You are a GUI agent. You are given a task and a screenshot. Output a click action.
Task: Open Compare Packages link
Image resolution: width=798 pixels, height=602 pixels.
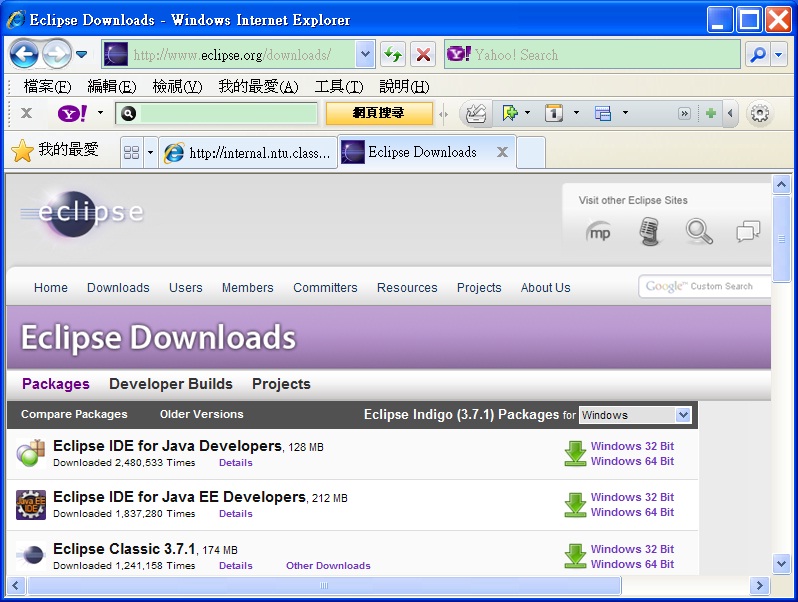(74, 414)
